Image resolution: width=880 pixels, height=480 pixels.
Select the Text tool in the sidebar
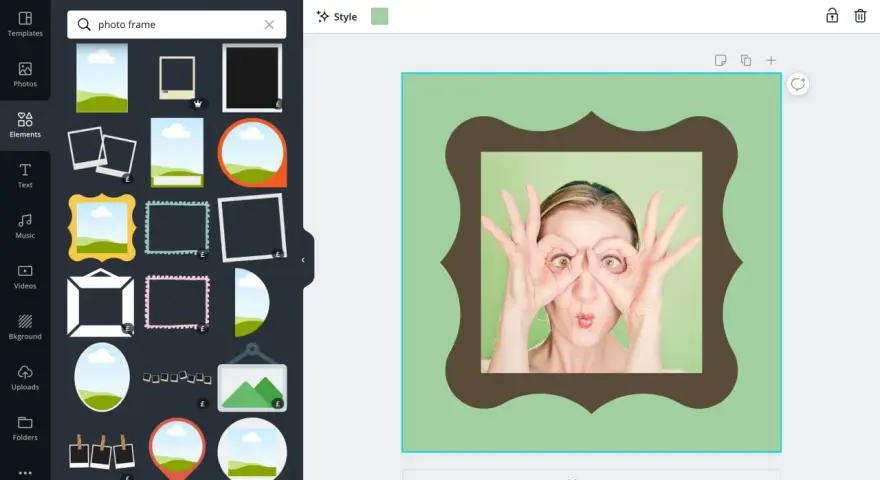25,176
